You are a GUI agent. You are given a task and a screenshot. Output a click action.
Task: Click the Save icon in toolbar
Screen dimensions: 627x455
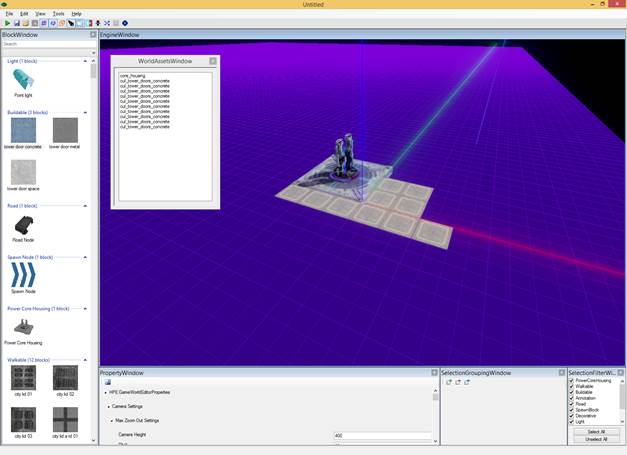pyautogui.click(x=17, y=23)
